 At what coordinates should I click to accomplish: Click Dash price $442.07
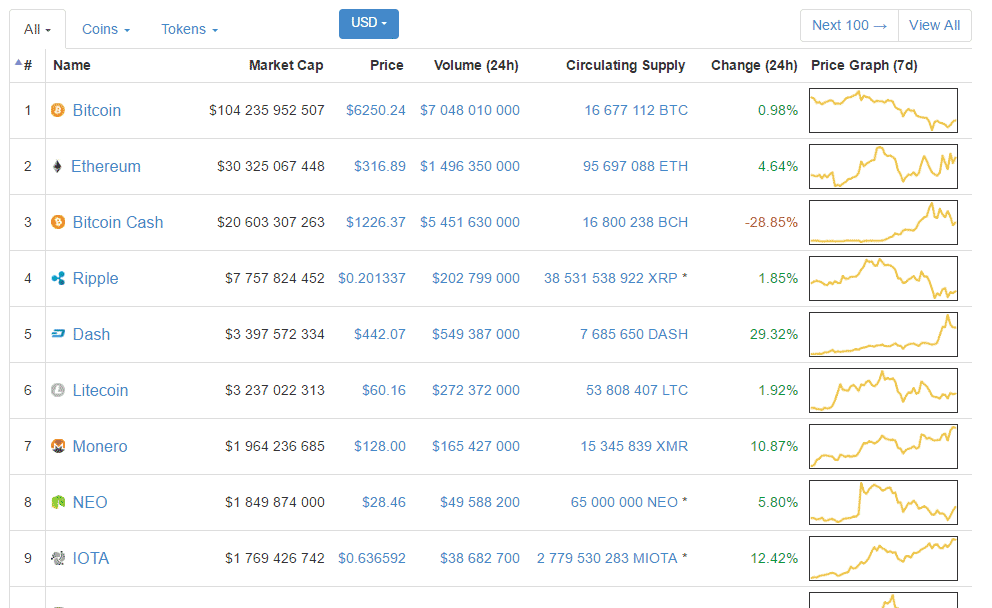click(380, 334)
